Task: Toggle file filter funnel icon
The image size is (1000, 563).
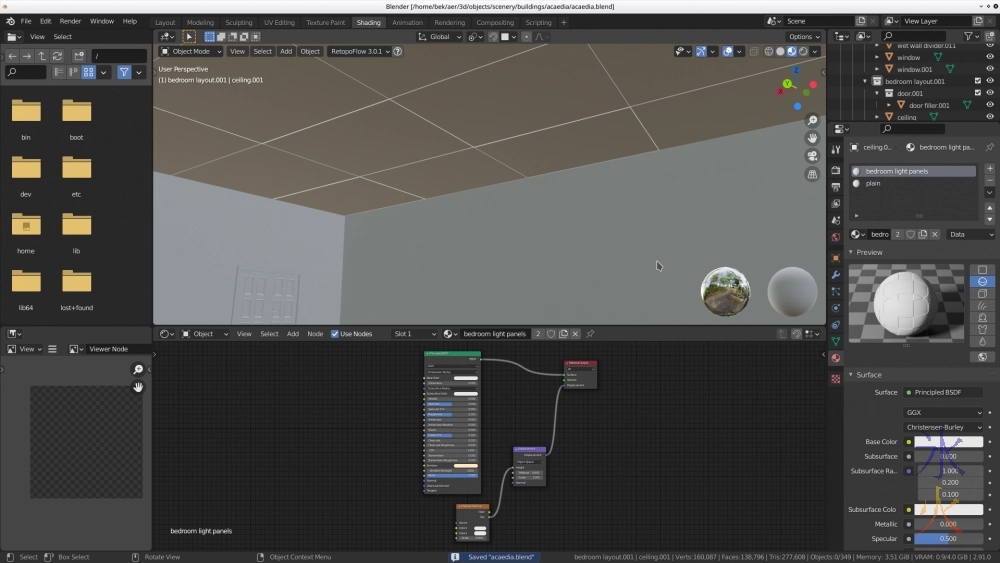Action: click(x=123, y=72)
